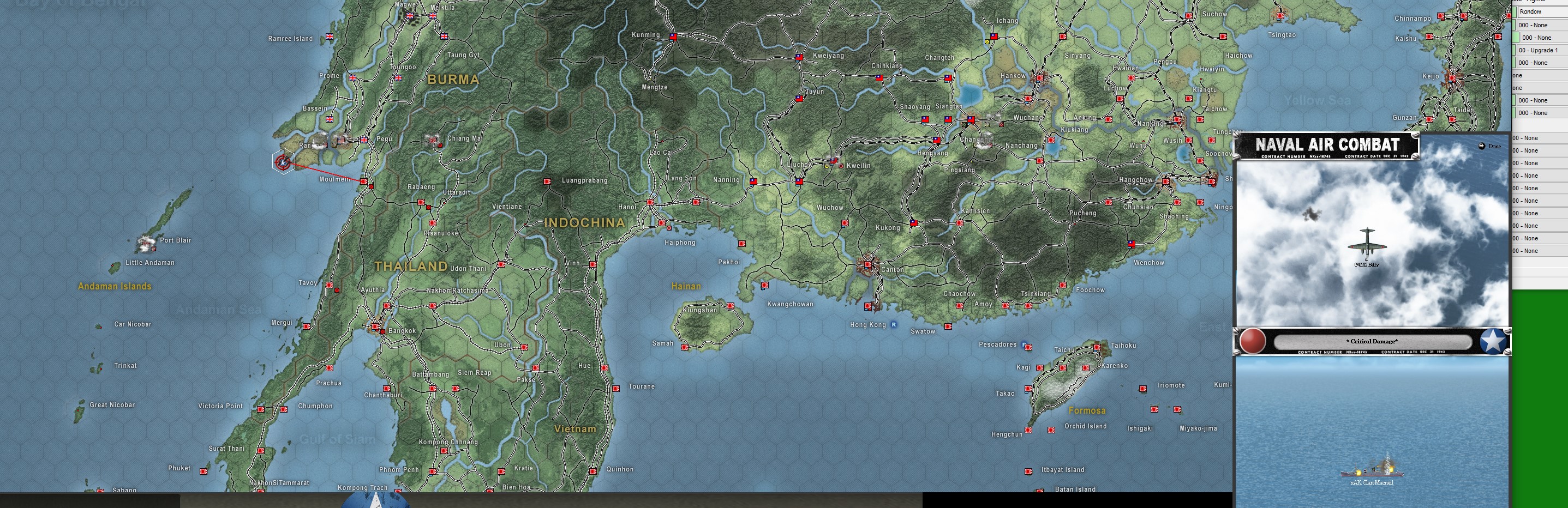Screen dimensions: 1568x508
Task: Select the Victoria Point base flag
Action: 261,409
